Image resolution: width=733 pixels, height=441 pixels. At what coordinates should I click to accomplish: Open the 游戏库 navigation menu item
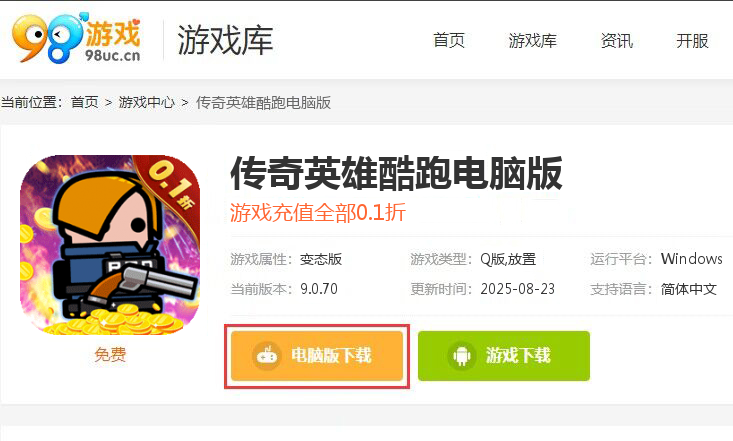click(x=532, y=41)
